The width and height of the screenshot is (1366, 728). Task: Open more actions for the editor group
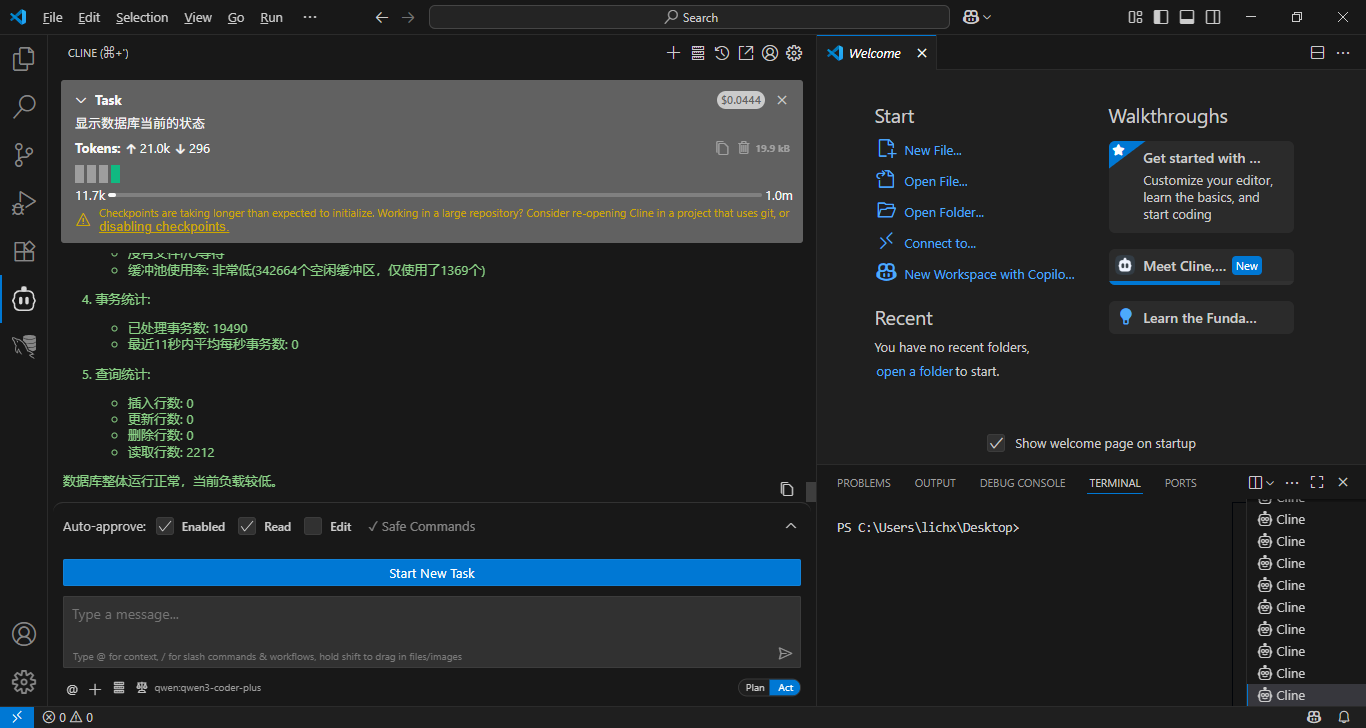[x=1343, y=53]
